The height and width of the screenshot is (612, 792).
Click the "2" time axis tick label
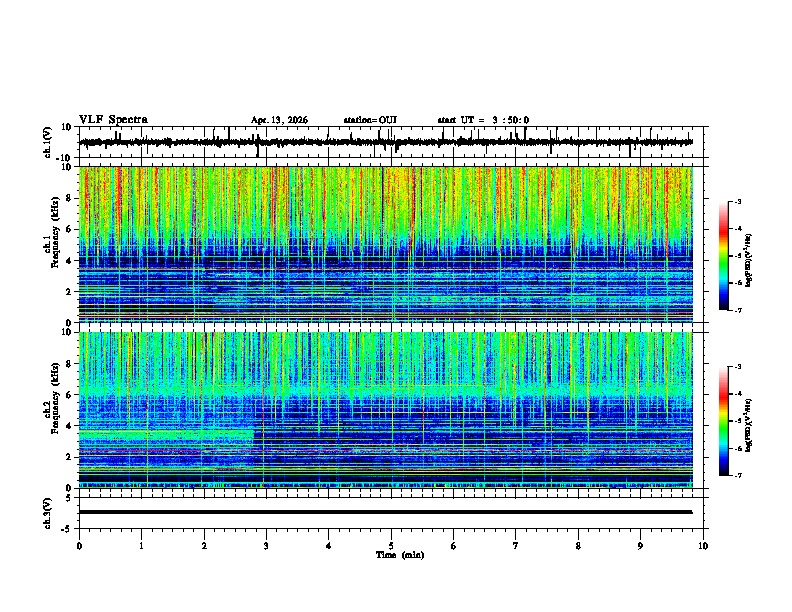pos(204,546)
